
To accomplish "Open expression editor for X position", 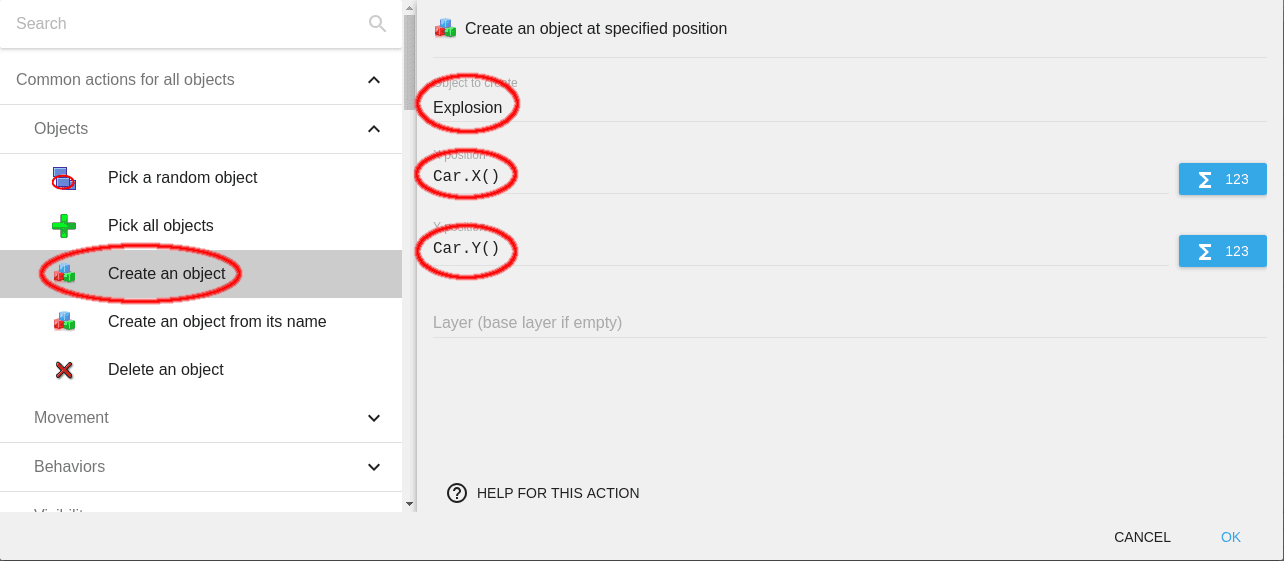I will point(1222,179).
